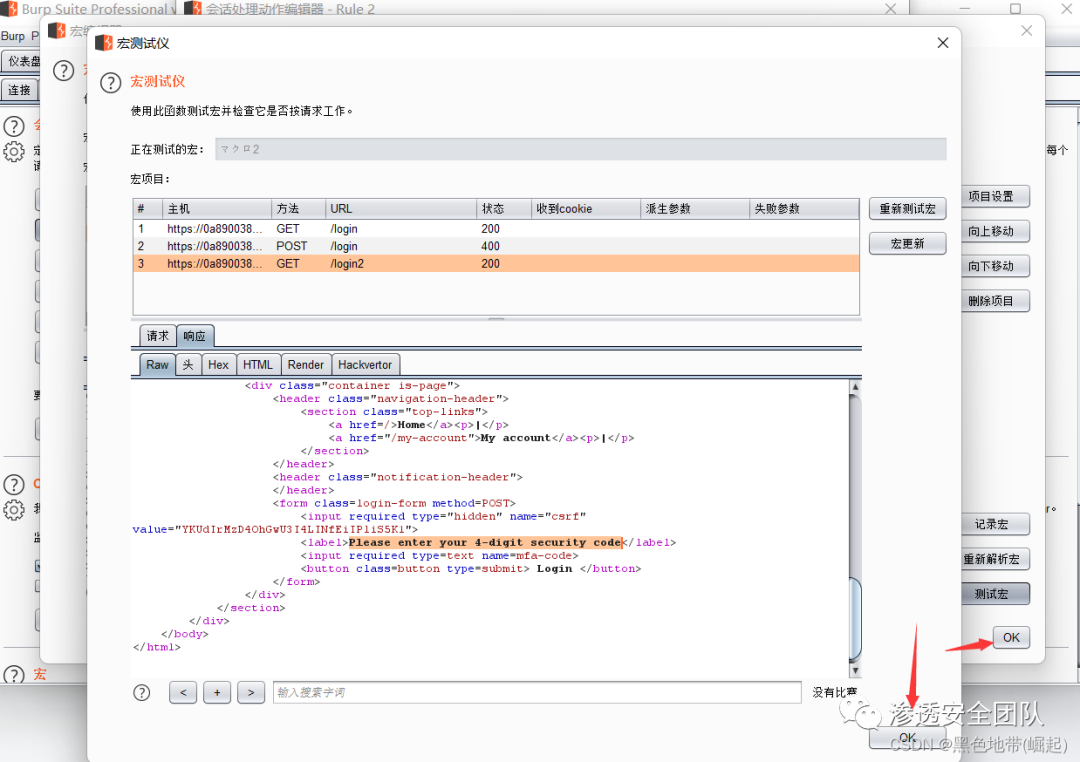This screenshot has height=762, width=1080.
Task: Click 测试宏 button in macro editor
Action: click(x=991, y=594)
